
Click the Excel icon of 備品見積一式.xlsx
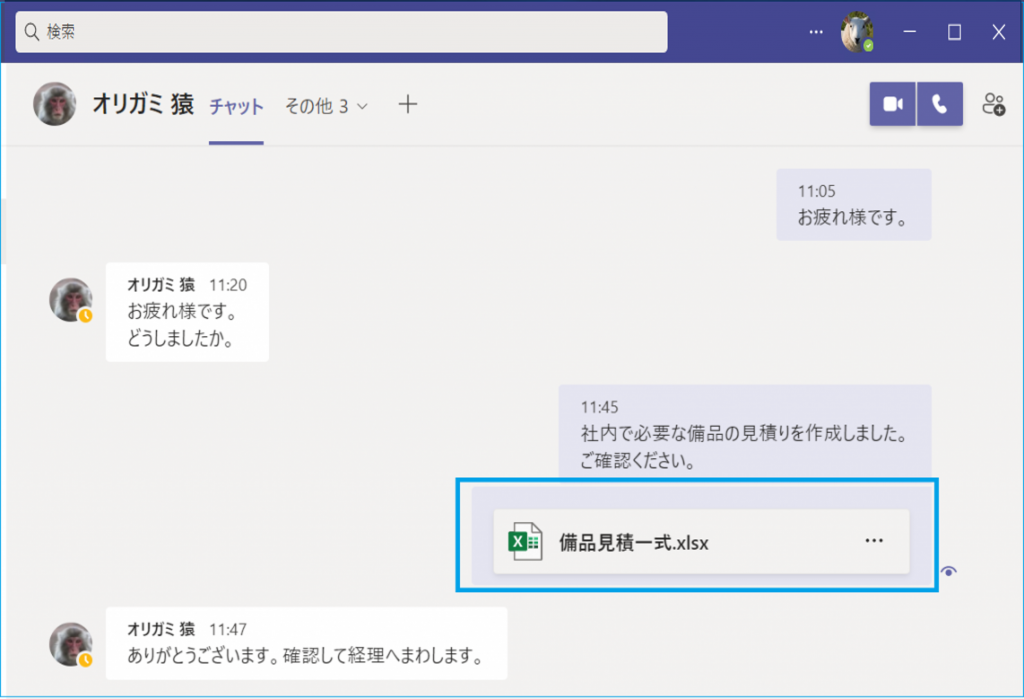coord(525,542)
